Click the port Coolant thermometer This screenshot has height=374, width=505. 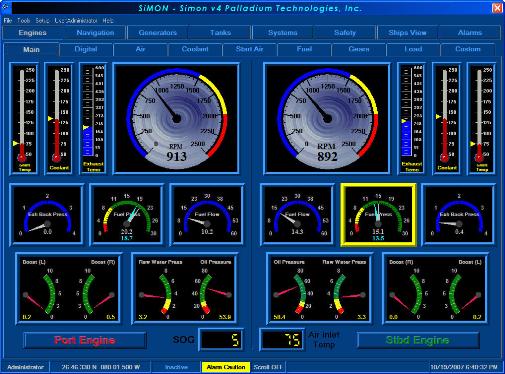click(x=59, y=118)
